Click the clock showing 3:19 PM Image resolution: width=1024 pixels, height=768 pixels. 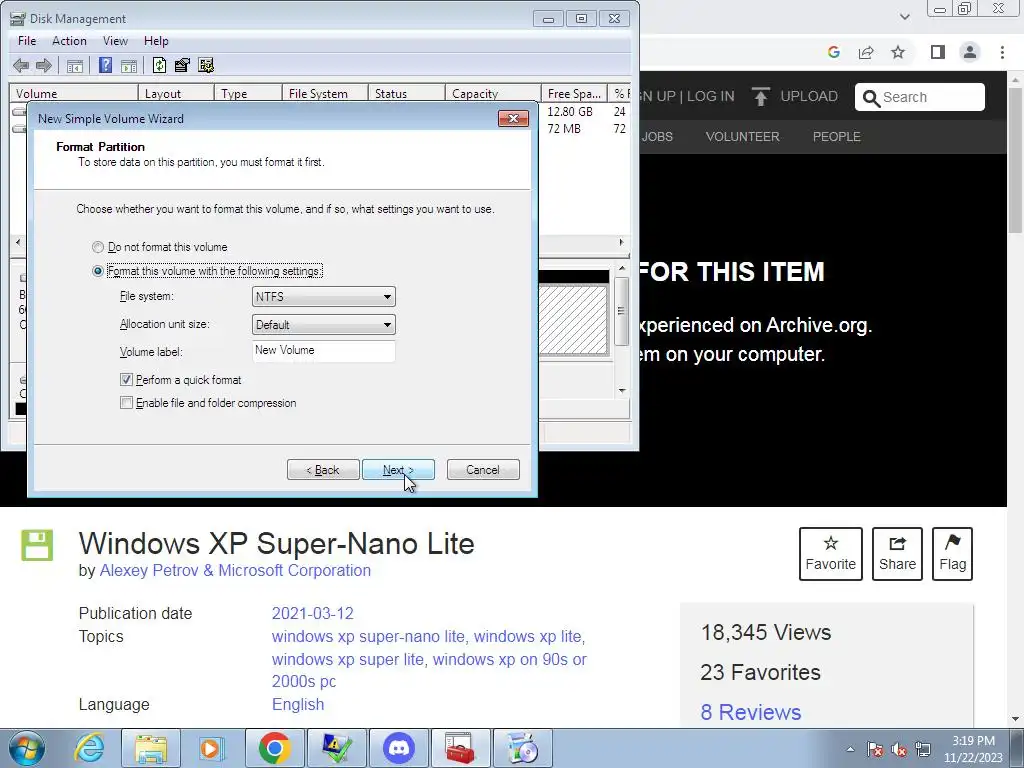coord(973,749)
